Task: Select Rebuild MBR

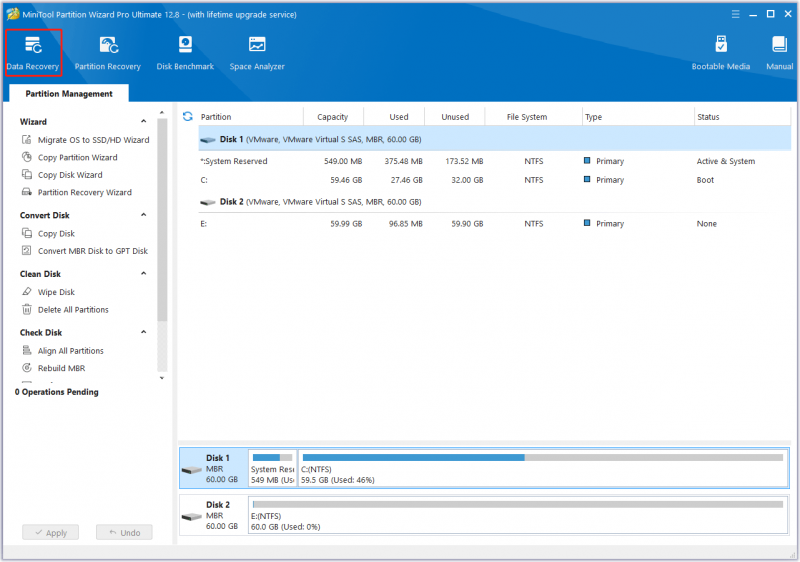Action: [53, 368]
